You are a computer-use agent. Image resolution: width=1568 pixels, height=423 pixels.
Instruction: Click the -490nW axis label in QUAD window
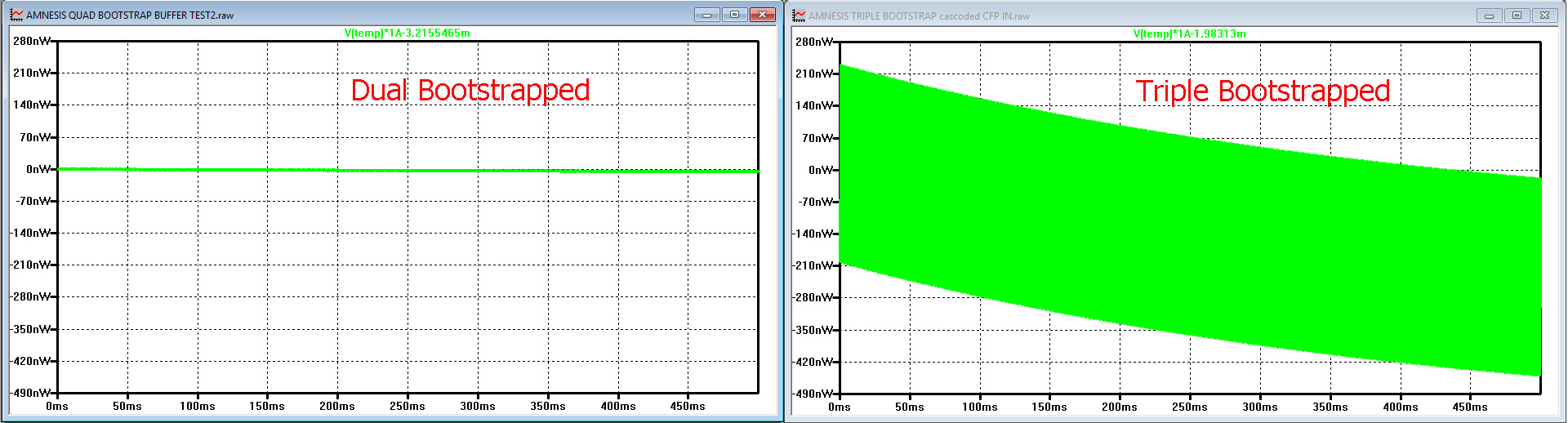pos(31,393)
